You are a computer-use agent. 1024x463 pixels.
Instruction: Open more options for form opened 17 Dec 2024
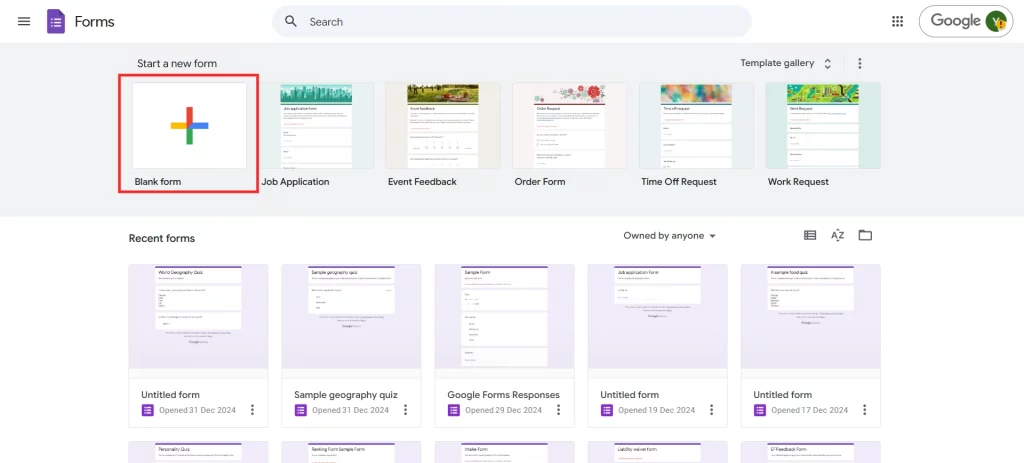(865, 410)
